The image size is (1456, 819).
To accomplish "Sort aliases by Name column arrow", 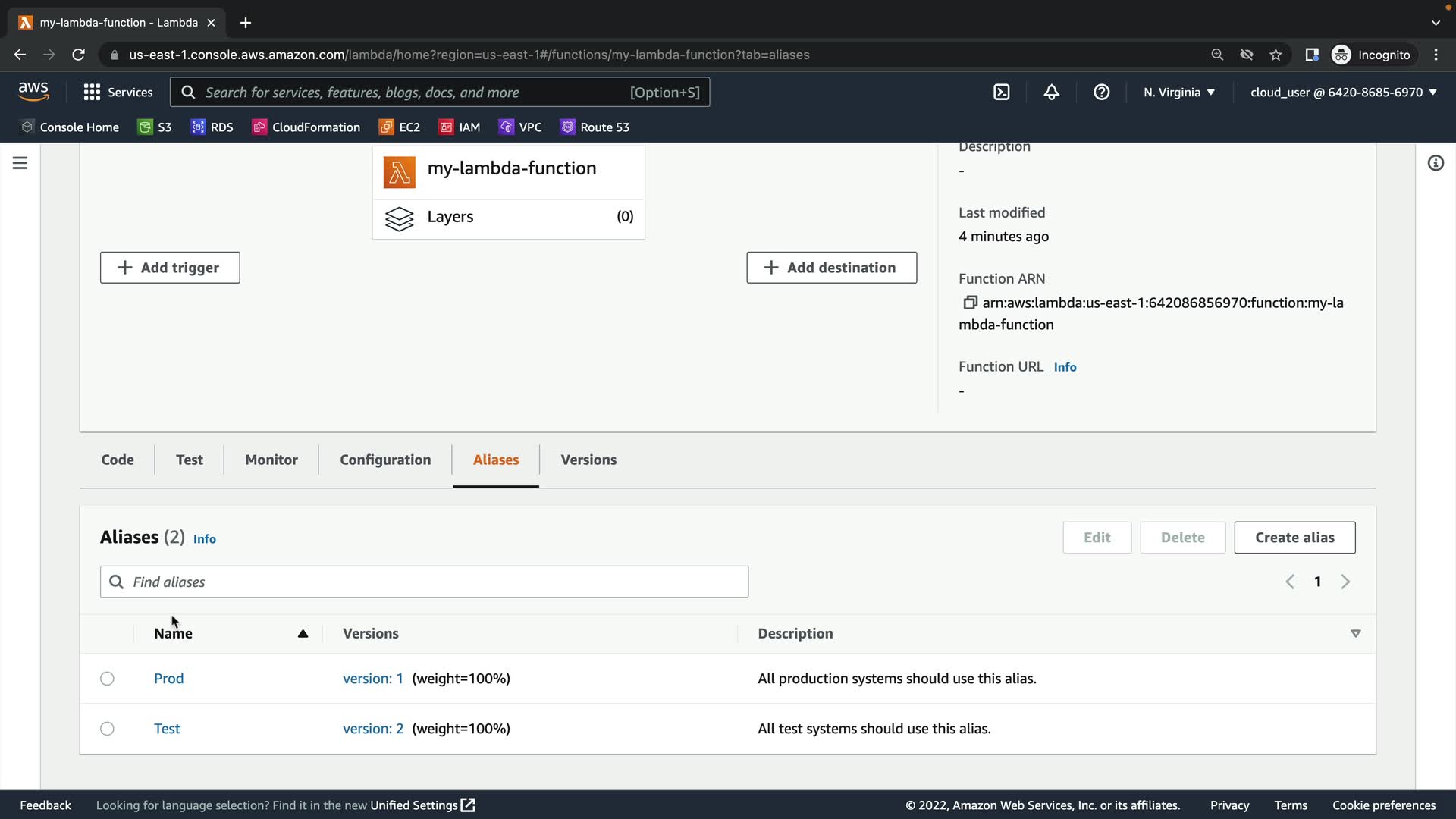I will point(303,634).
